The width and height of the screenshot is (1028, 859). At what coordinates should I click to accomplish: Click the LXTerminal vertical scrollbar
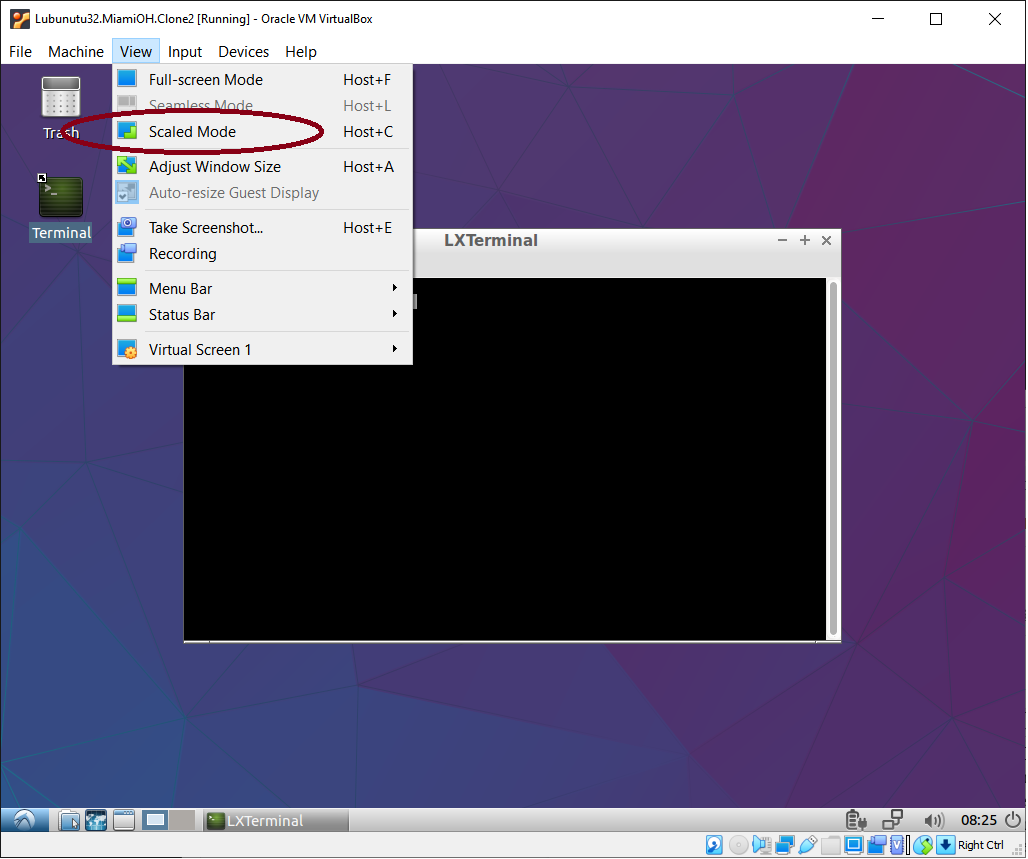833,458
